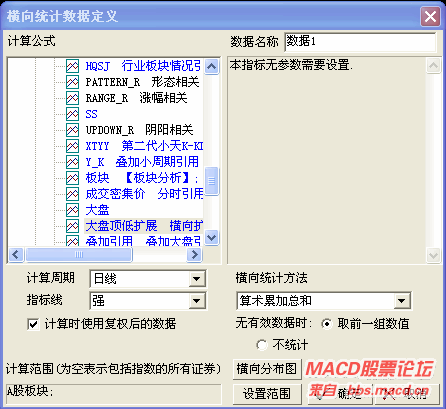Screen dimensions: 446x409
Task: Click the chart icon next to UPDOWN_R
Action: pos(72,130)
